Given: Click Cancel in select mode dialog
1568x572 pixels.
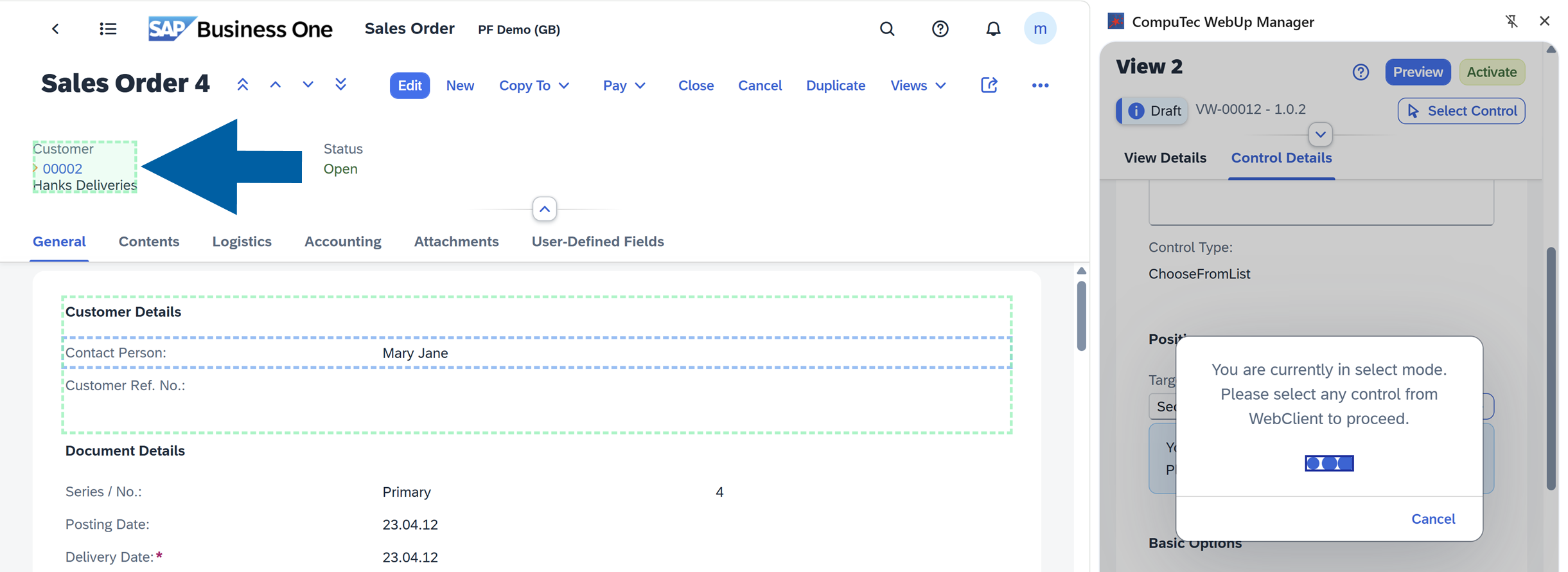Looking at the screenshot, I should [1432, 519].
